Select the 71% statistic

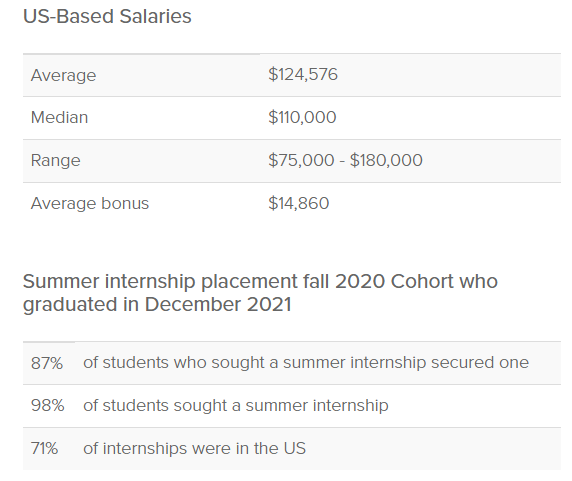click(x=44, y=449)
